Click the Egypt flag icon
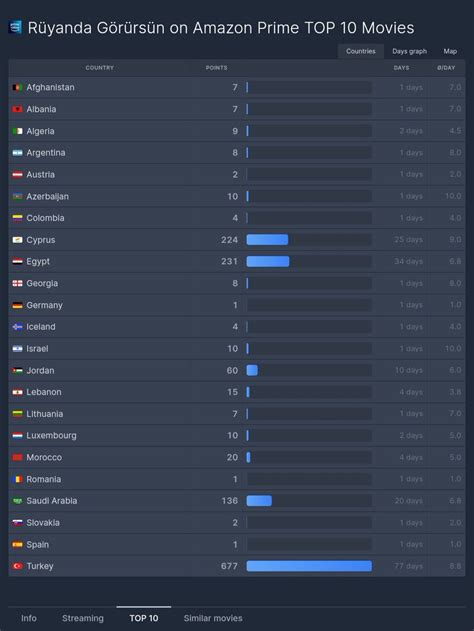 pyautogui.click(x=17, y=262)
